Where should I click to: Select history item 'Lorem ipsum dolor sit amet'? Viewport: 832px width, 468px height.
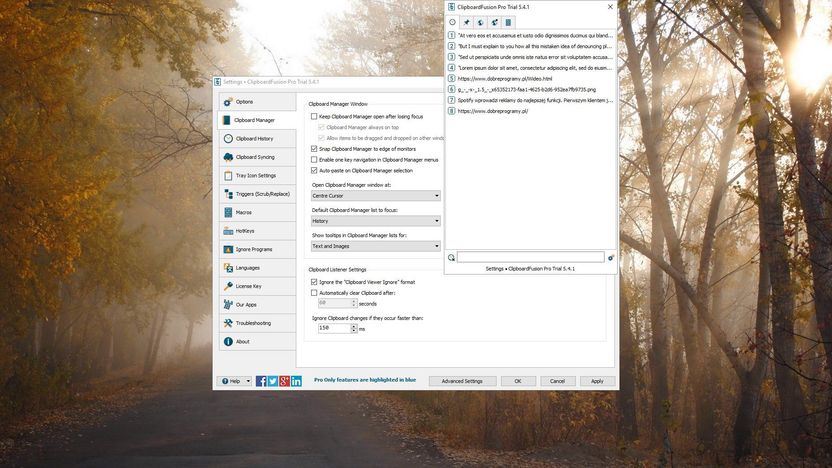531,68
